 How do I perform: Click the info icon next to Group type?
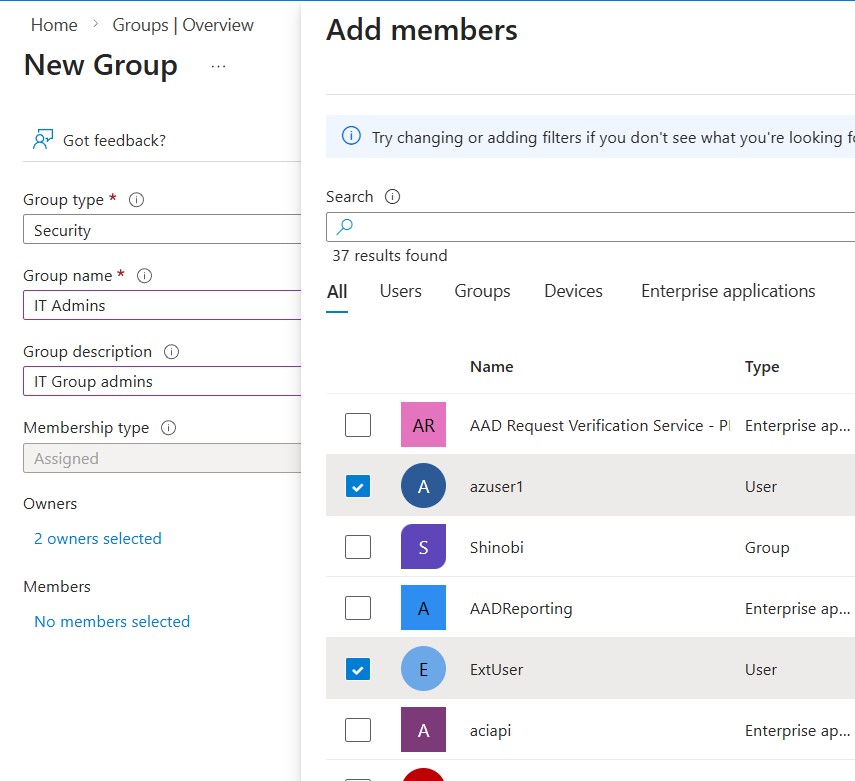(x=137, y=200)
